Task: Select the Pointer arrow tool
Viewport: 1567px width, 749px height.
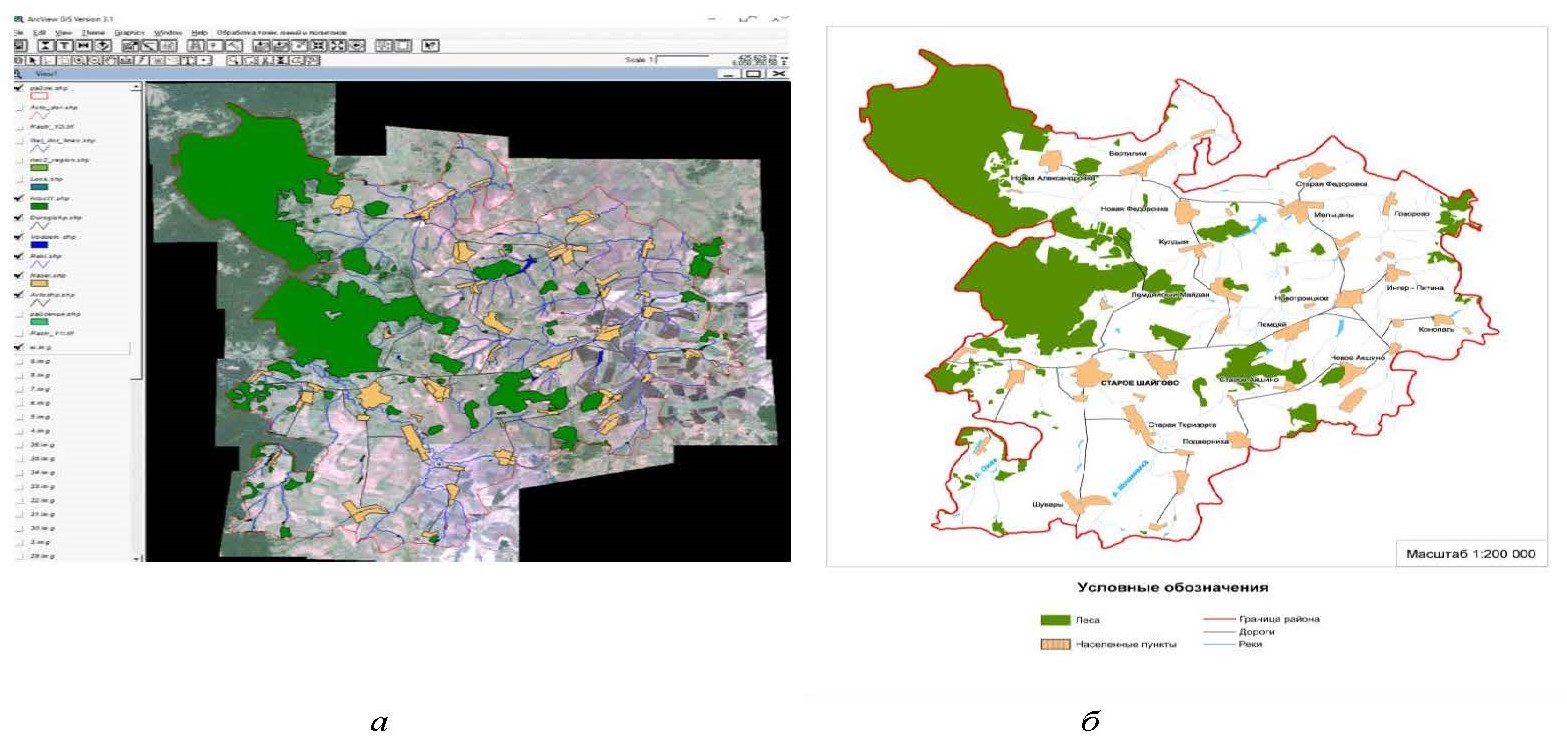Action: pos(33,61)
